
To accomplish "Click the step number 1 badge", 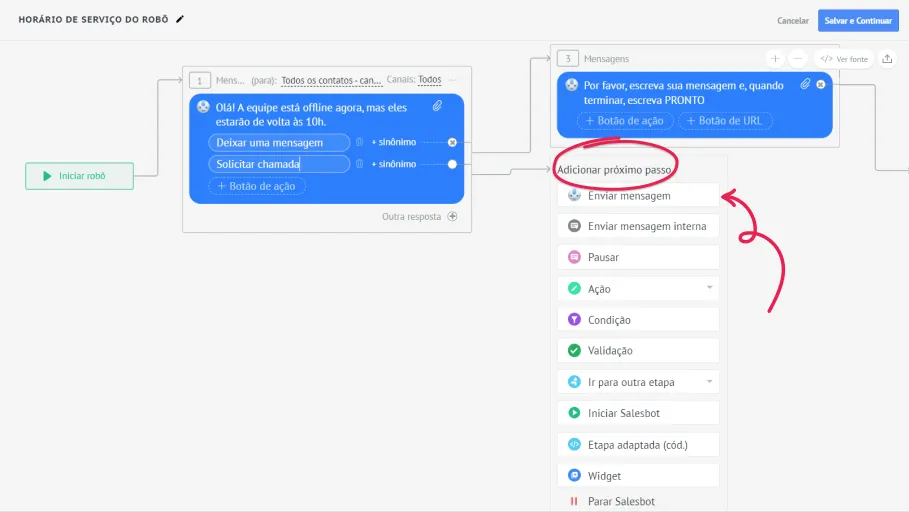I will (x=199, y=81).
